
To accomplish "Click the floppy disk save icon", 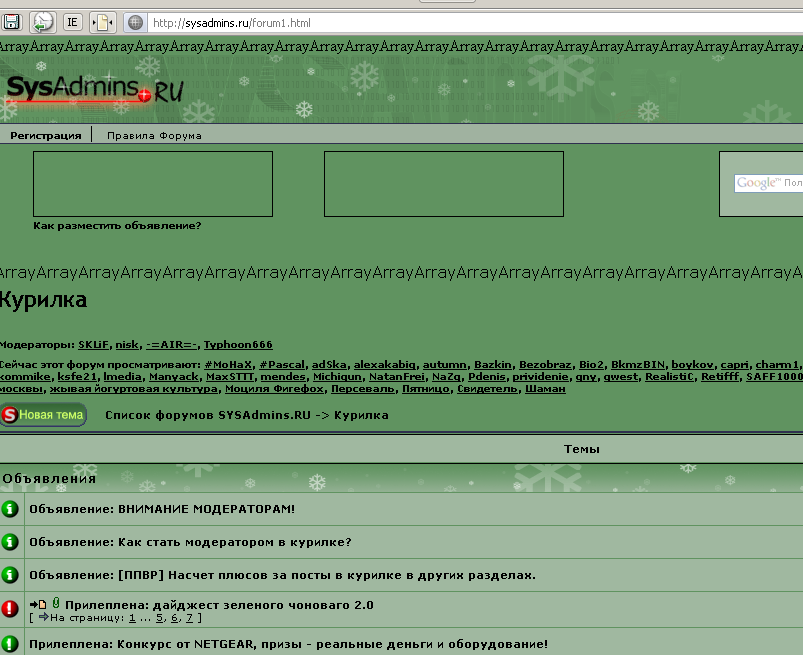I will click(x=11, y=22).
